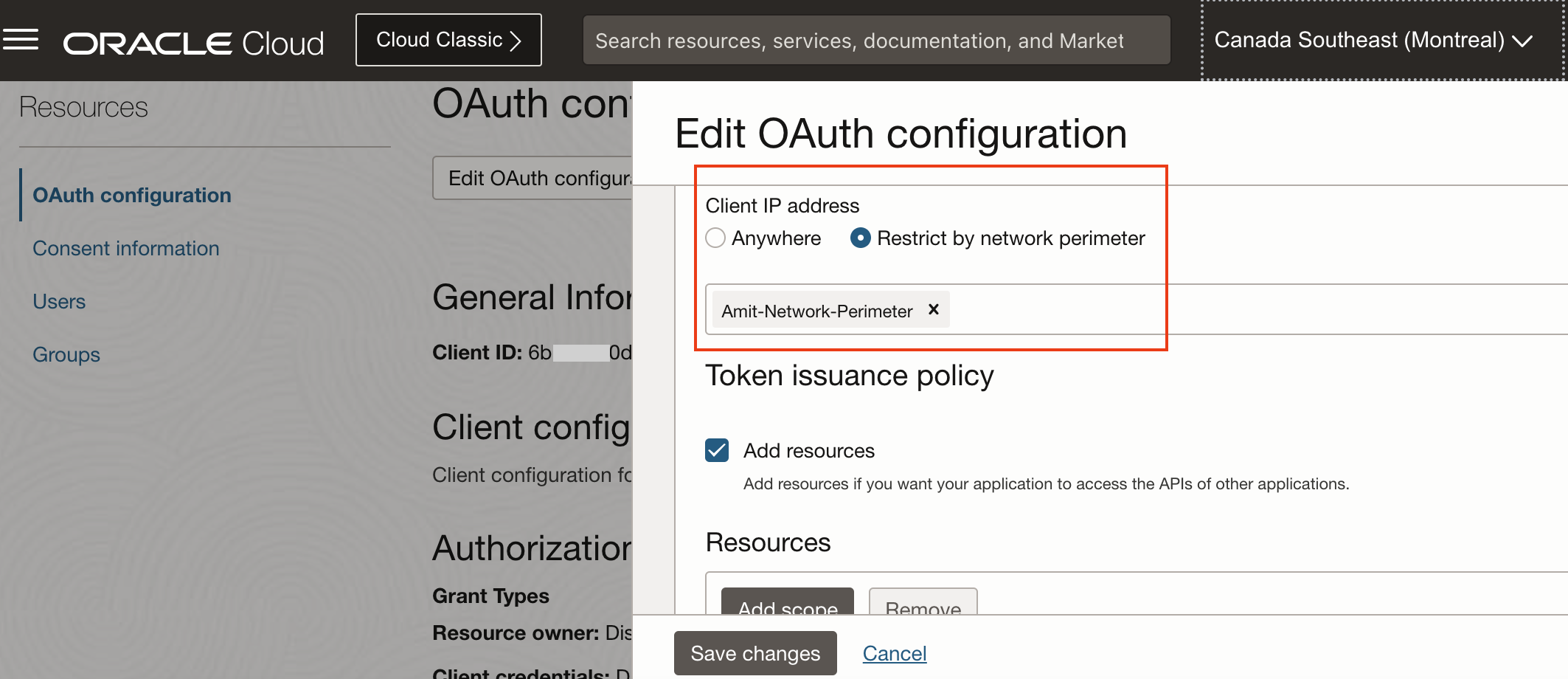Image resolution: width=1568 pixels, height=679 pixels.
Task: Select the Anywhere radio option
Action: coord(715,238)
